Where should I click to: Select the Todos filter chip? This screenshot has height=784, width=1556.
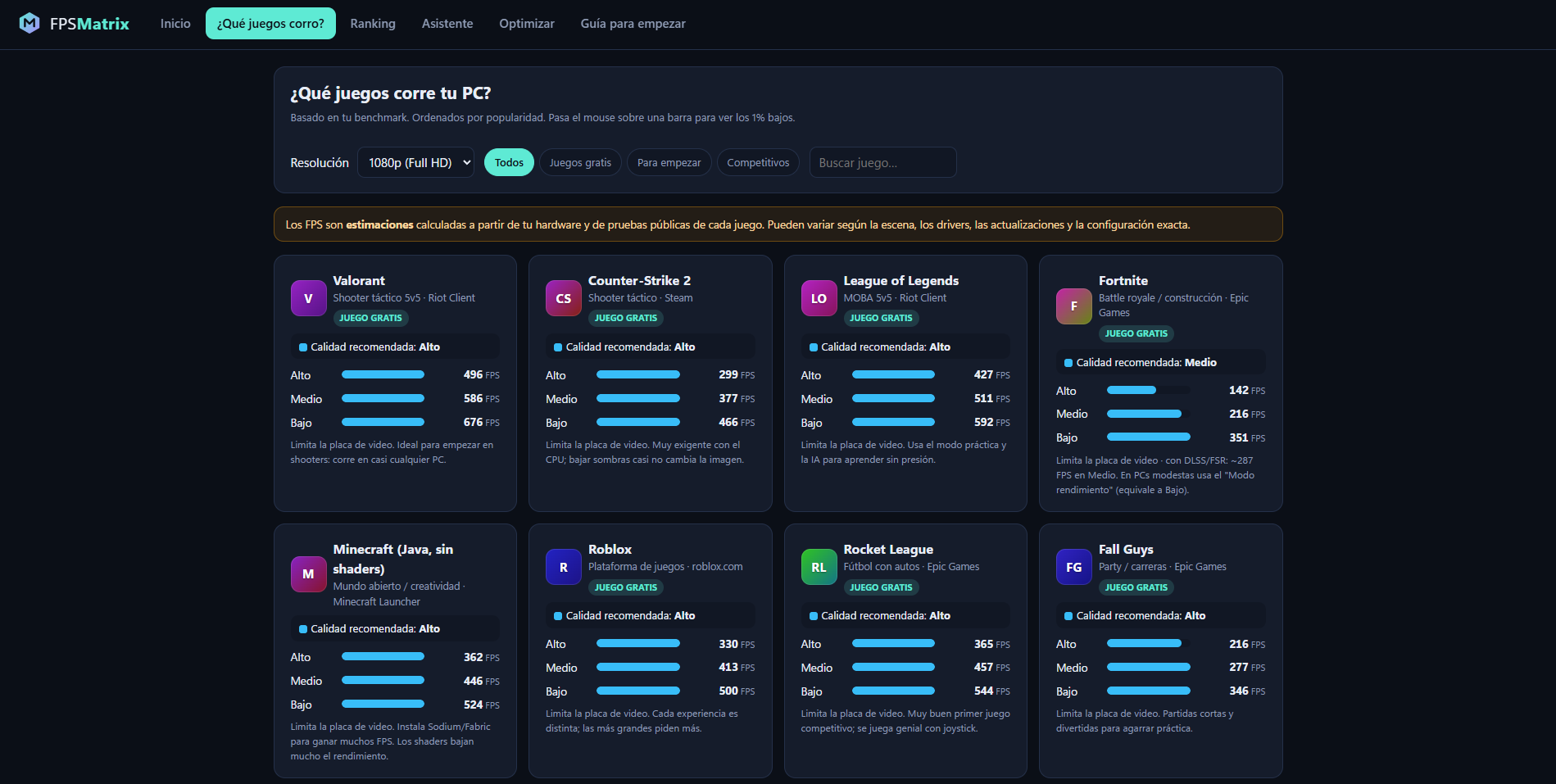click(509, 162)
